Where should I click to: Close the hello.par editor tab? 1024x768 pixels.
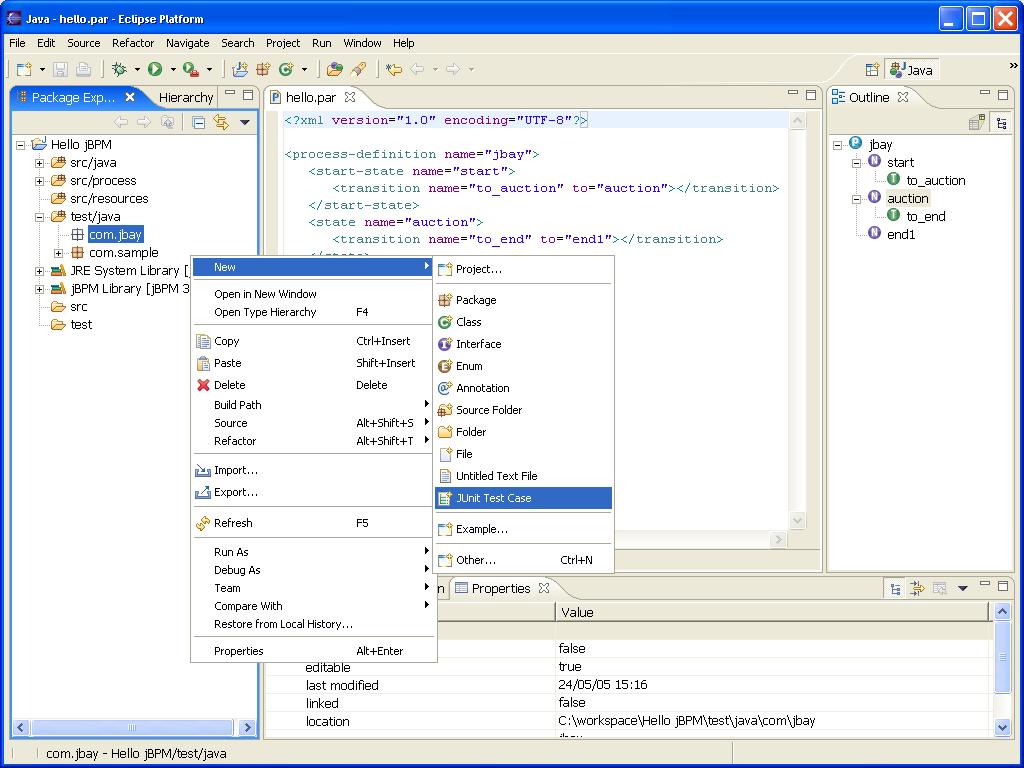350,97
